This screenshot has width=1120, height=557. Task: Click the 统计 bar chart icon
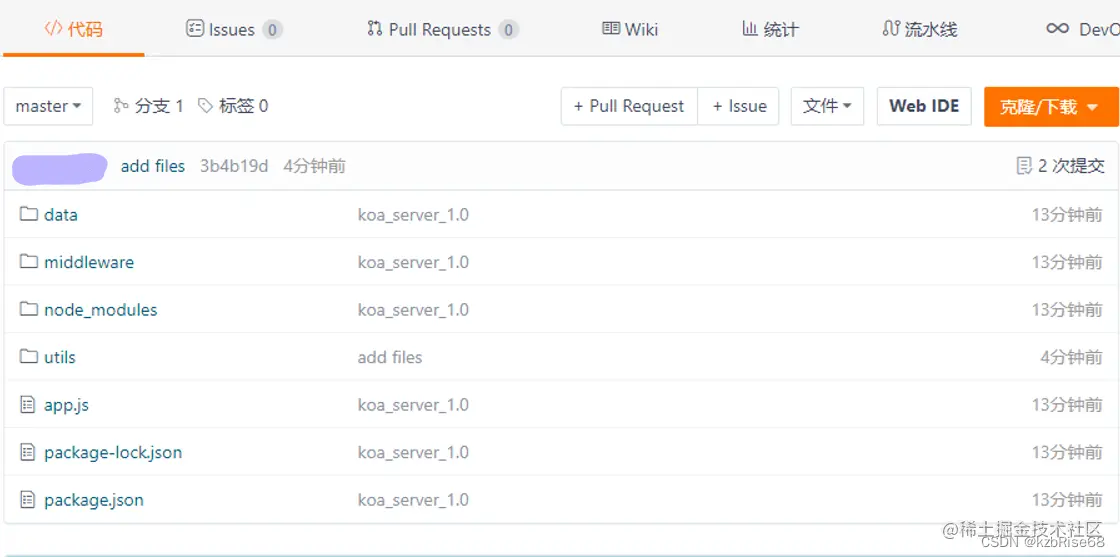coord(749,29)
